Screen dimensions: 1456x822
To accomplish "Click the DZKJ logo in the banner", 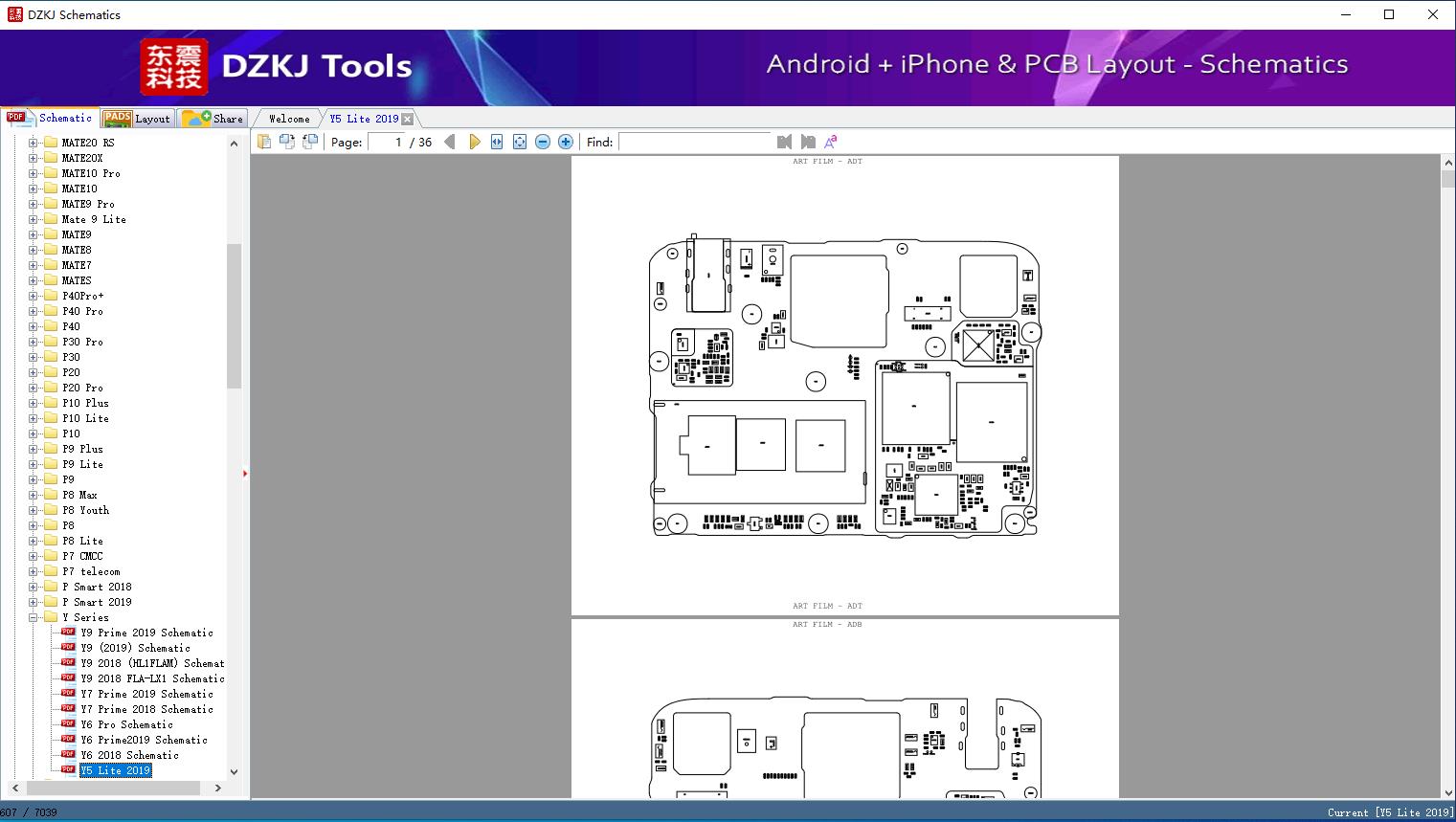I will point(174,67).
